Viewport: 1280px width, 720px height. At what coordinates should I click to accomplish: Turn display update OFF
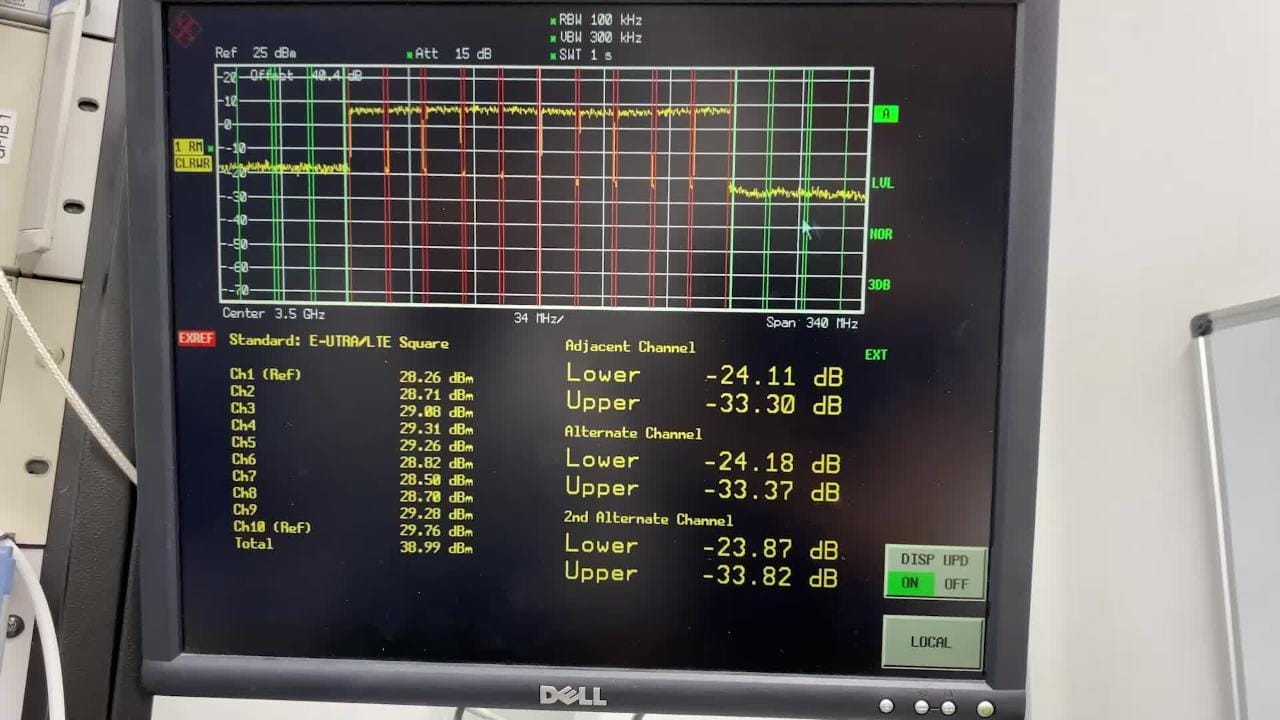pos(957,584)
